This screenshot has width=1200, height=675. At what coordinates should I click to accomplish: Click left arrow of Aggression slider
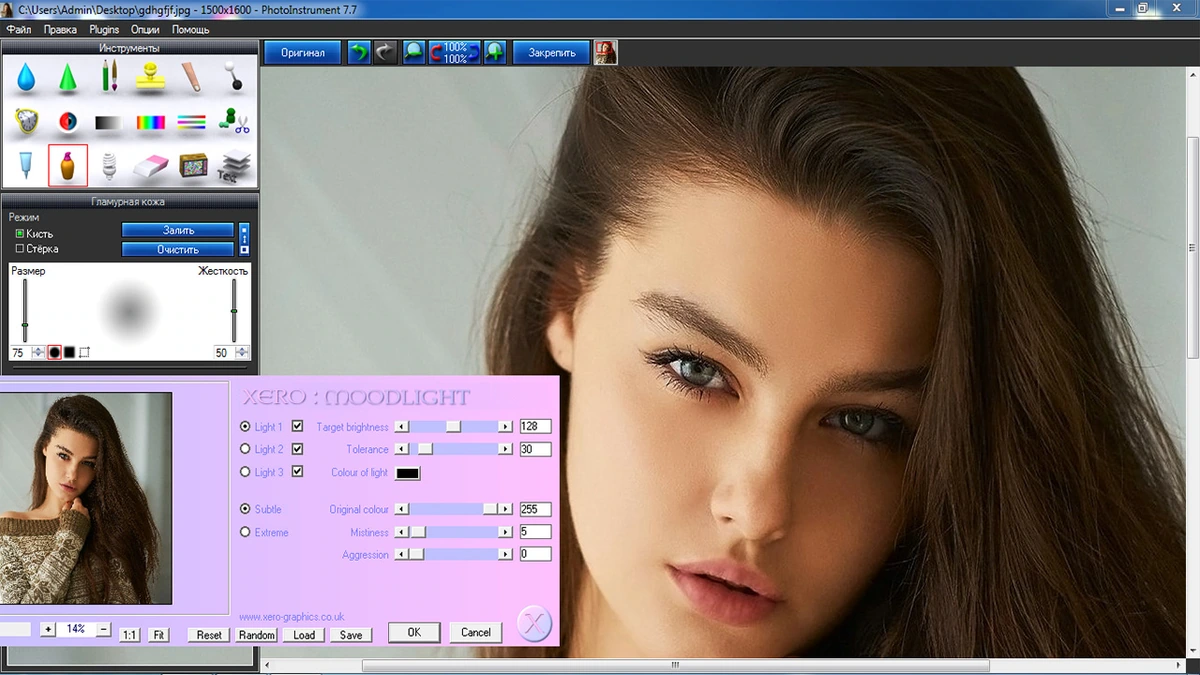pyautogui.click(x=402, y=554)
